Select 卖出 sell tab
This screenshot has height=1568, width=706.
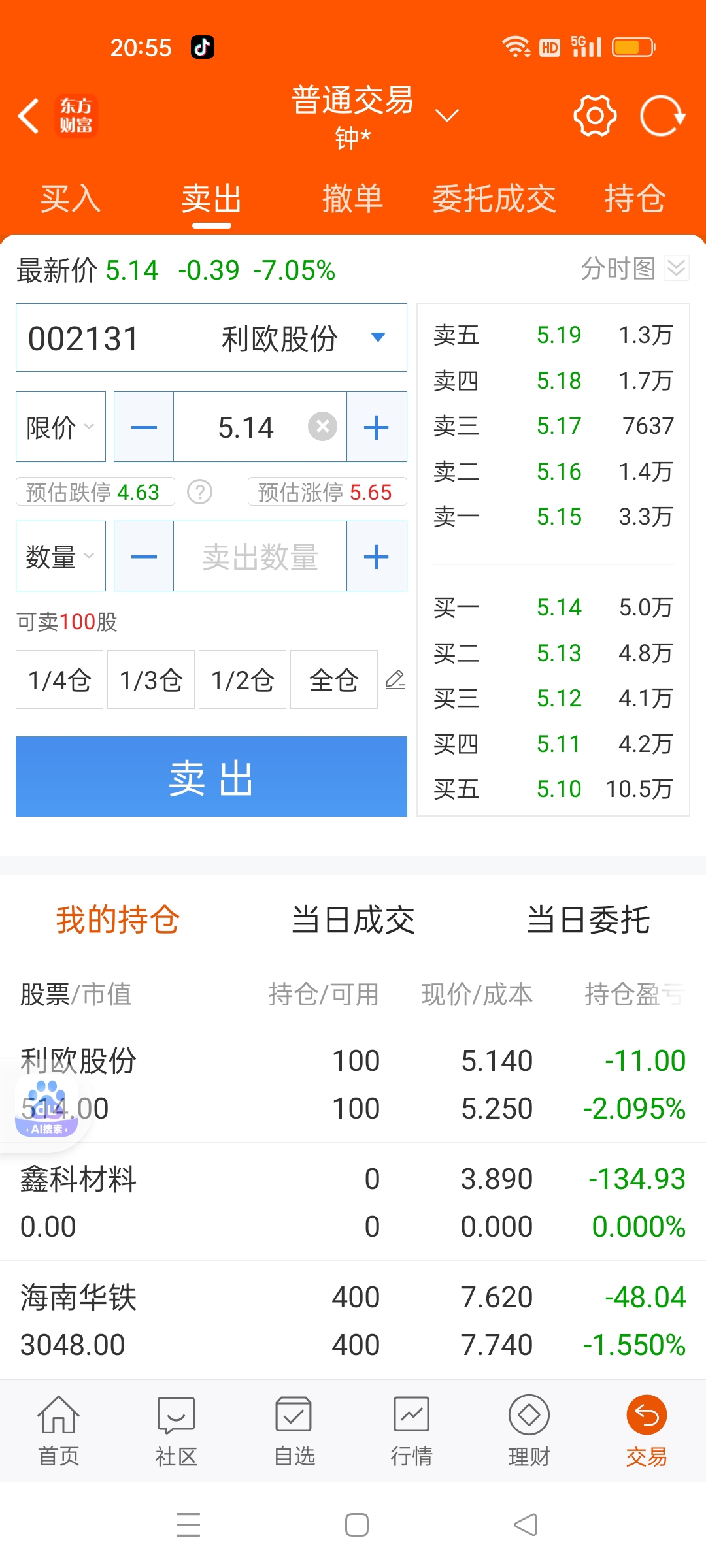point(212,199)
